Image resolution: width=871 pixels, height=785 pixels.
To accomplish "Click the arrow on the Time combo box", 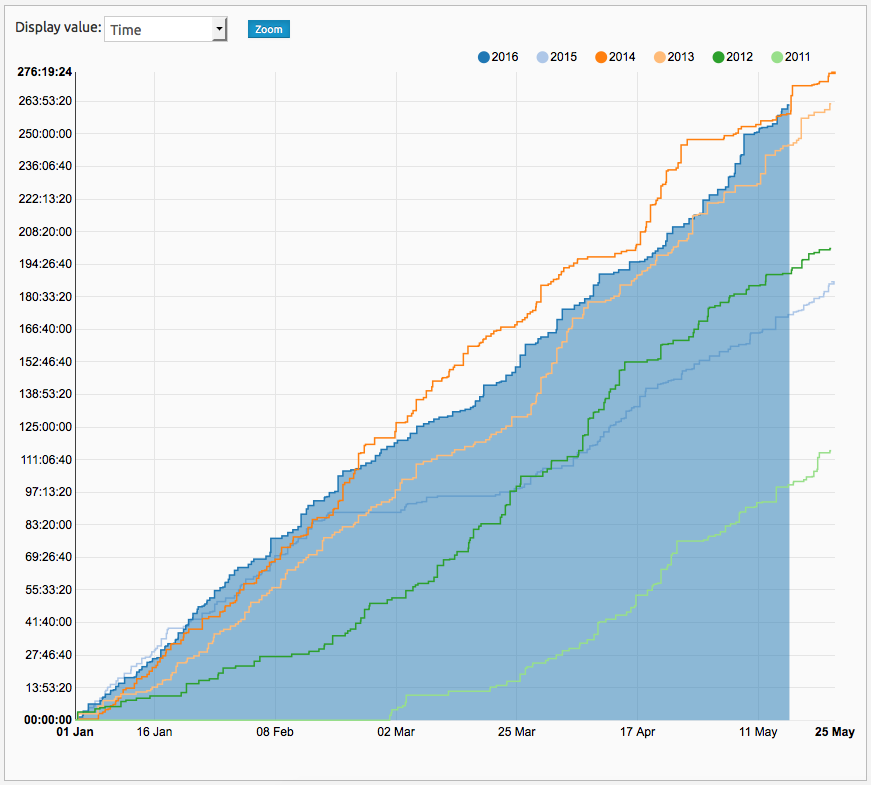I will [x=219, y=29].
